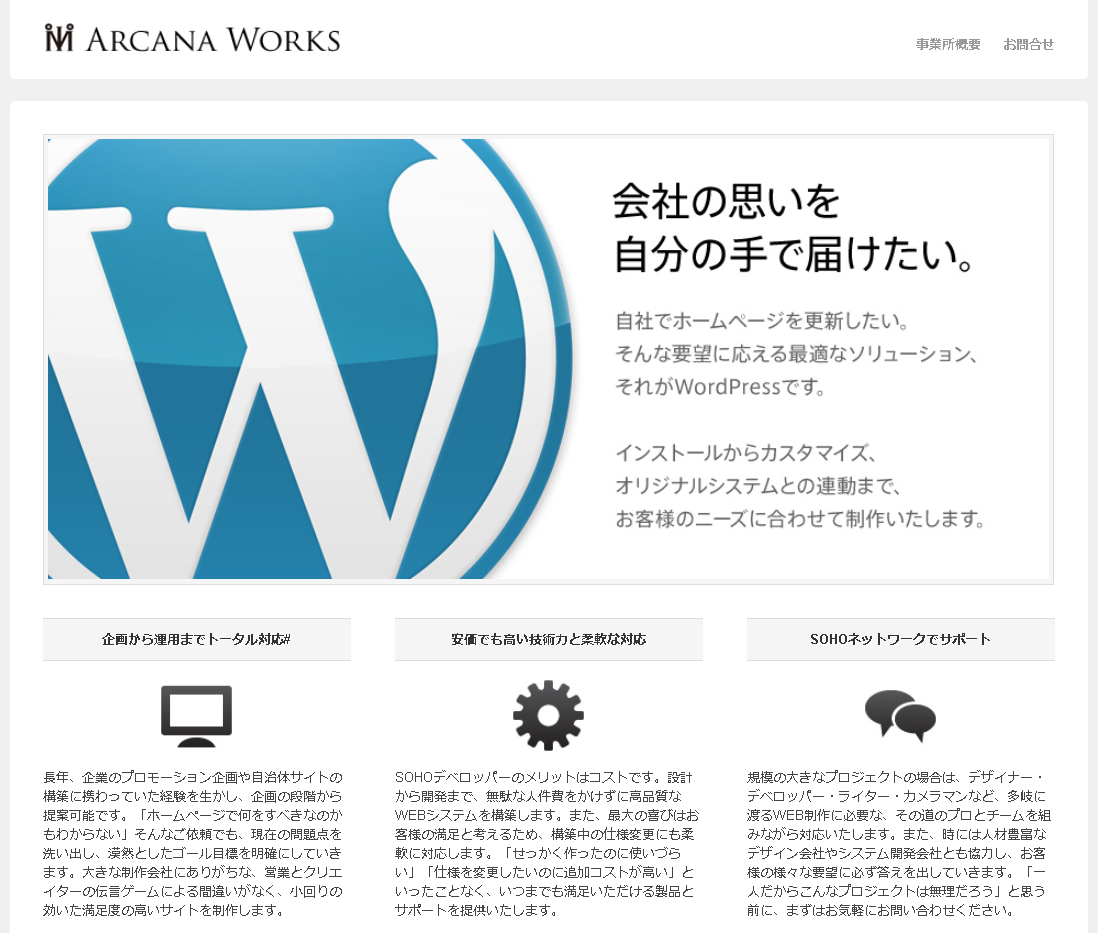1098x933 pixels.
Task: Click the paragraph beginning 規模の大きなプロジェクト
Action: point(900,843)
